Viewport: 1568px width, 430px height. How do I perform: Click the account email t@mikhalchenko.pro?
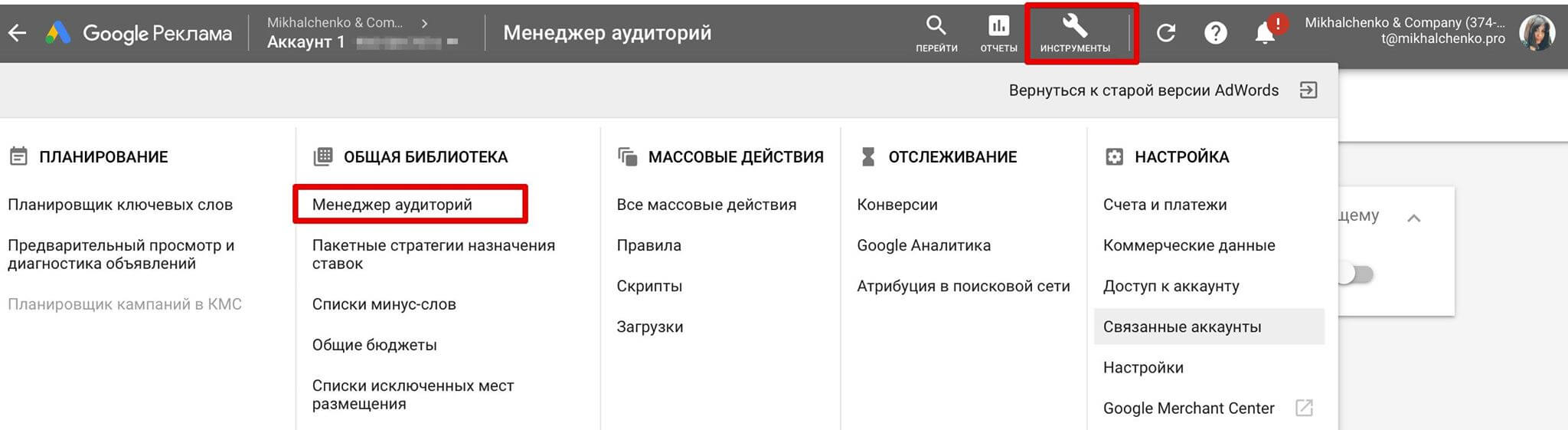[1442, 38]
